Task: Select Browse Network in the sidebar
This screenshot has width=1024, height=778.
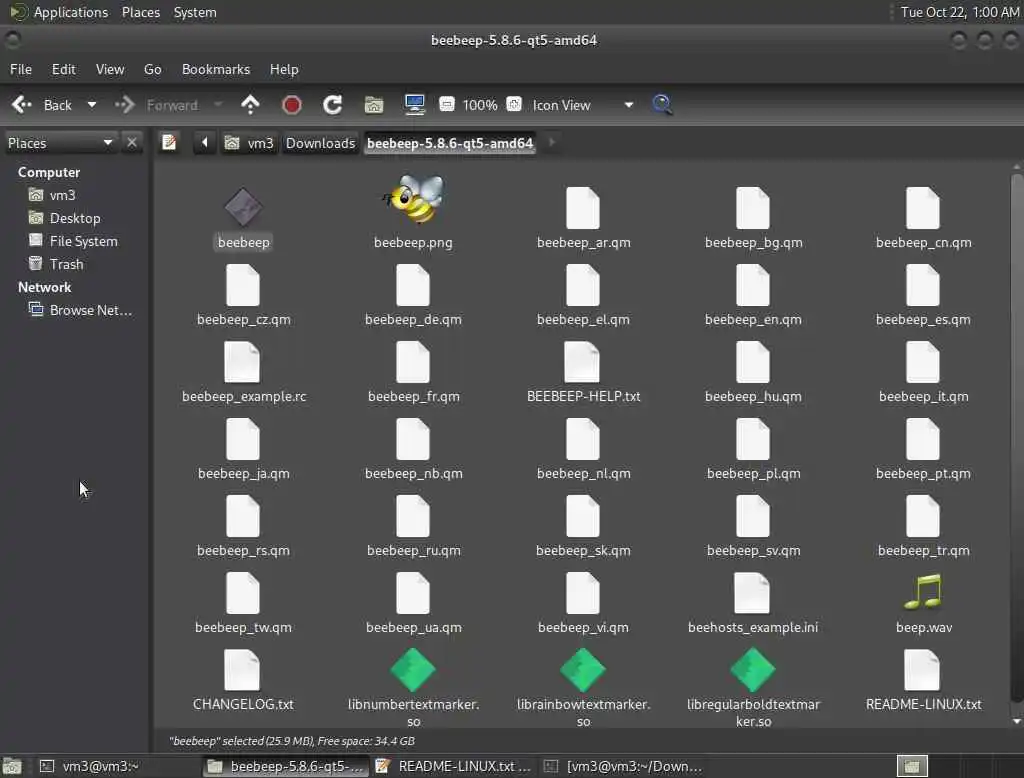Action: coord(91,310)
